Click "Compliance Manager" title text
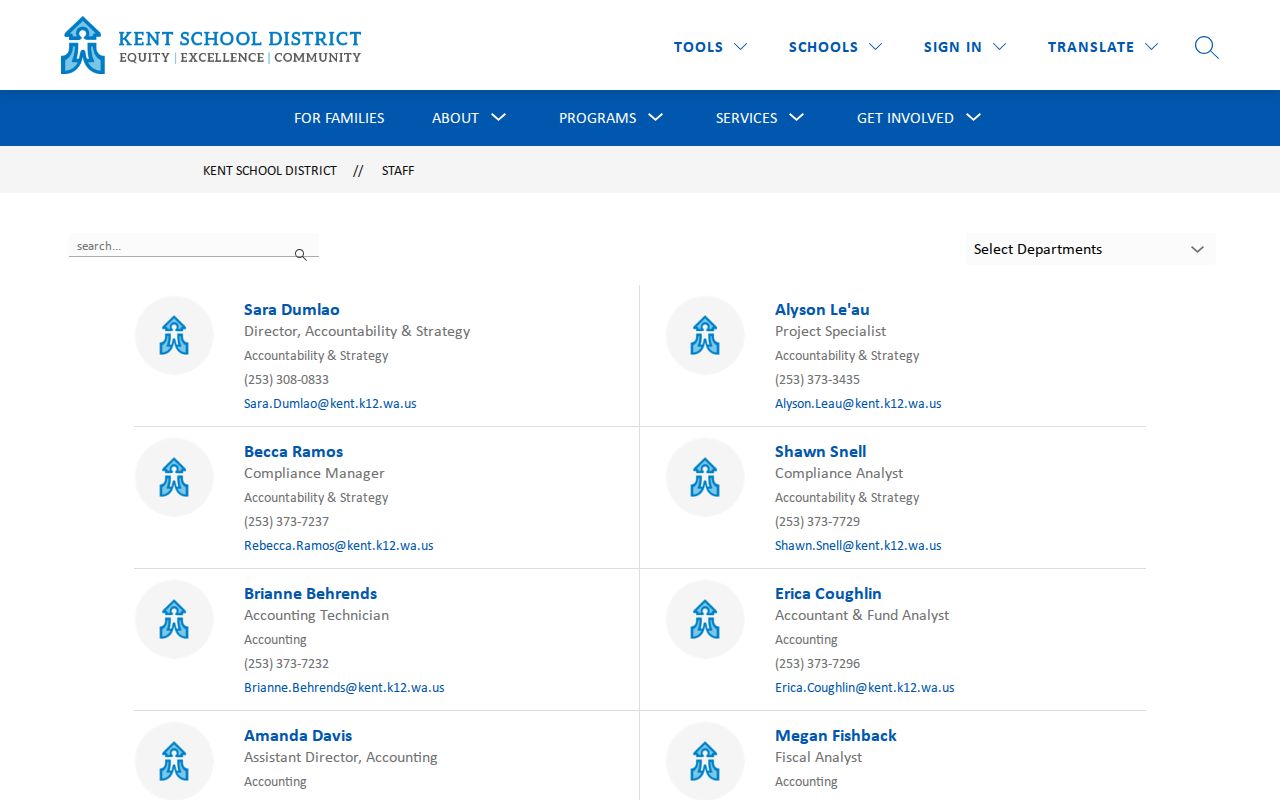The image size is (1280, 800). click(x=314, y=473)
